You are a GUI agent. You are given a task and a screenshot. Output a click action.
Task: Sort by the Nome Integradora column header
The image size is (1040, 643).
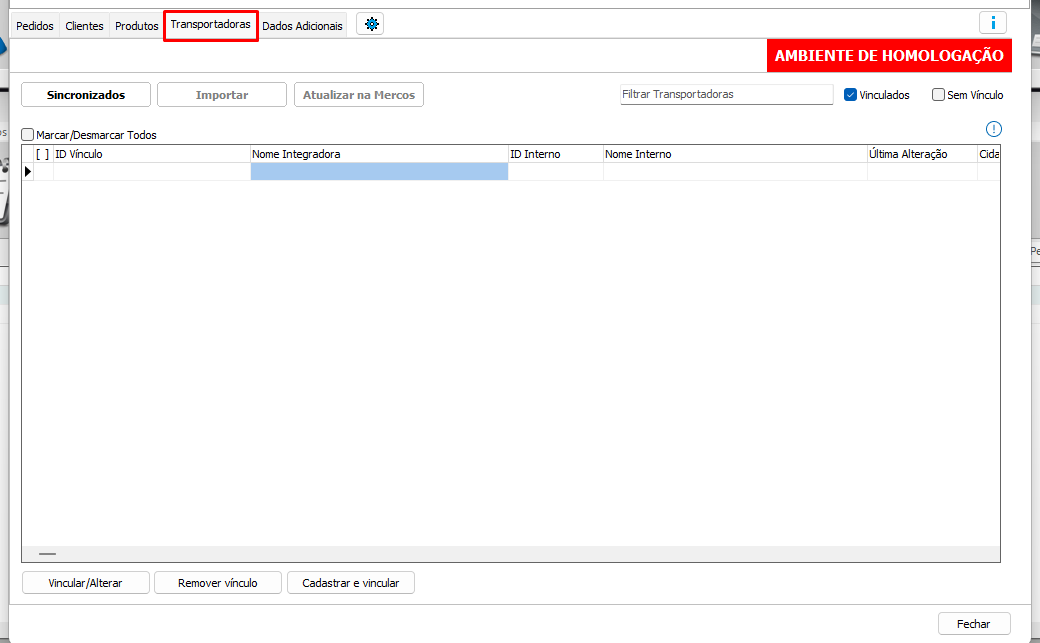[378, 154]
